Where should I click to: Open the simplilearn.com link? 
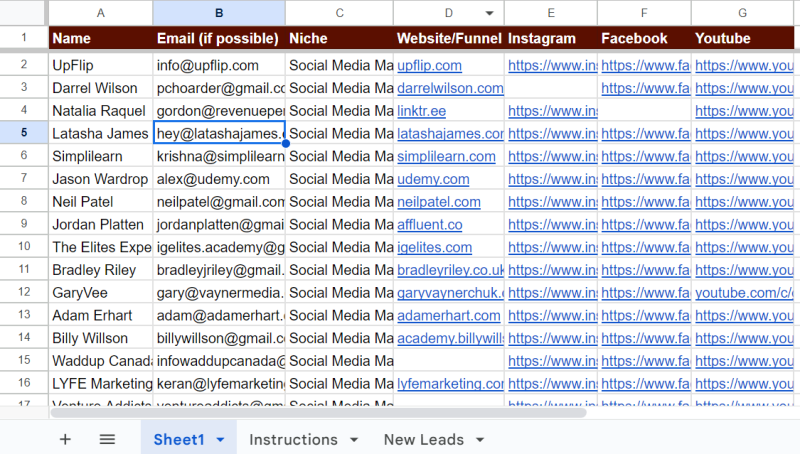(446, 157)
